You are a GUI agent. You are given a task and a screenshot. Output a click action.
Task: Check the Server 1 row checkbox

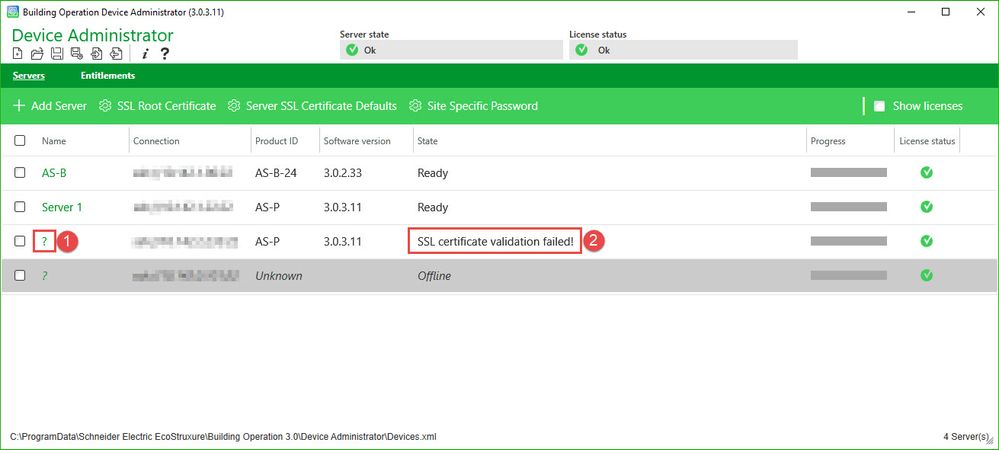click(x=20, y=207)
